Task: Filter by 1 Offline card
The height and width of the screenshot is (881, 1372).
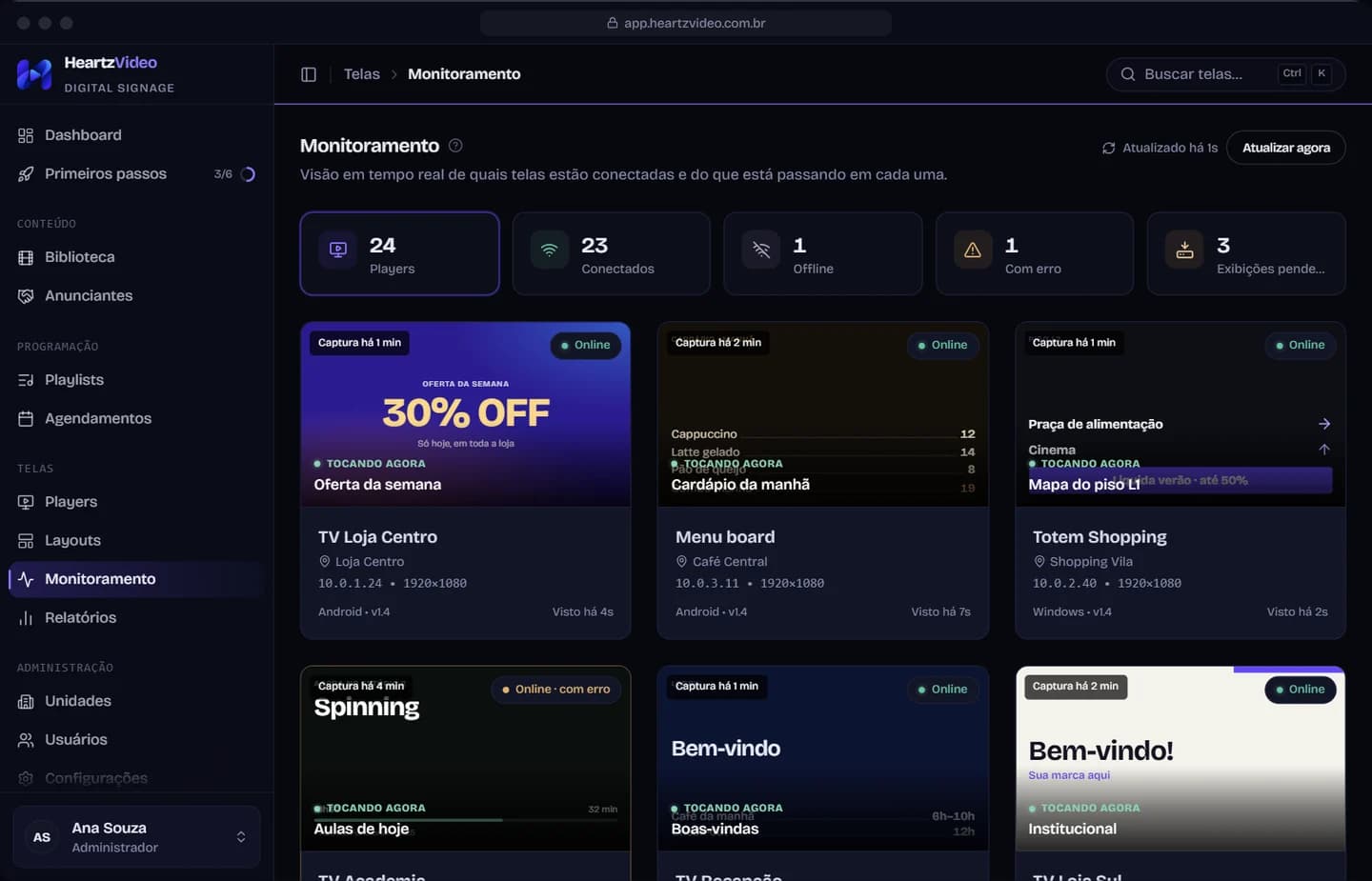Action: [x=823, y=253]
